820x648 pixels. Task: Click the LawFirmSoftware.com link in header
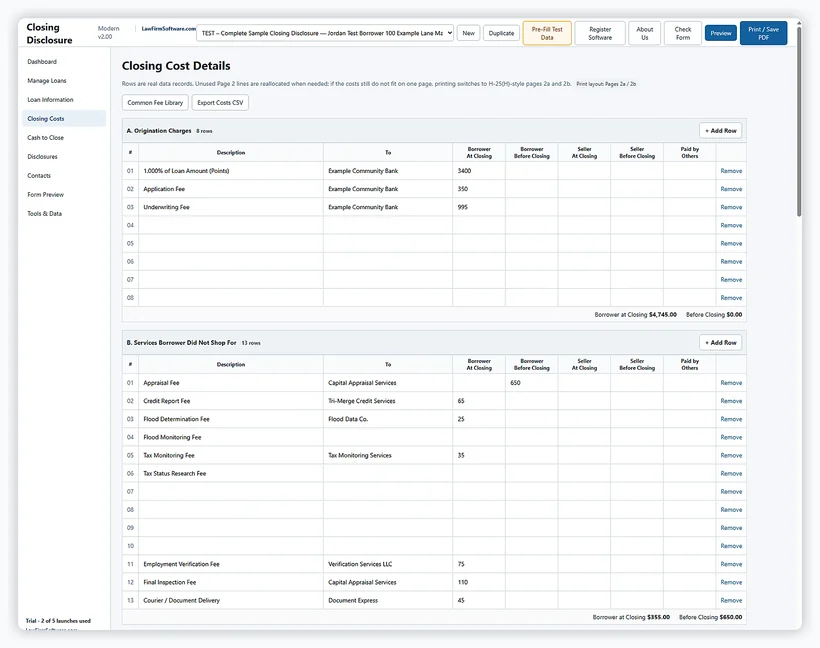(168, 29)
